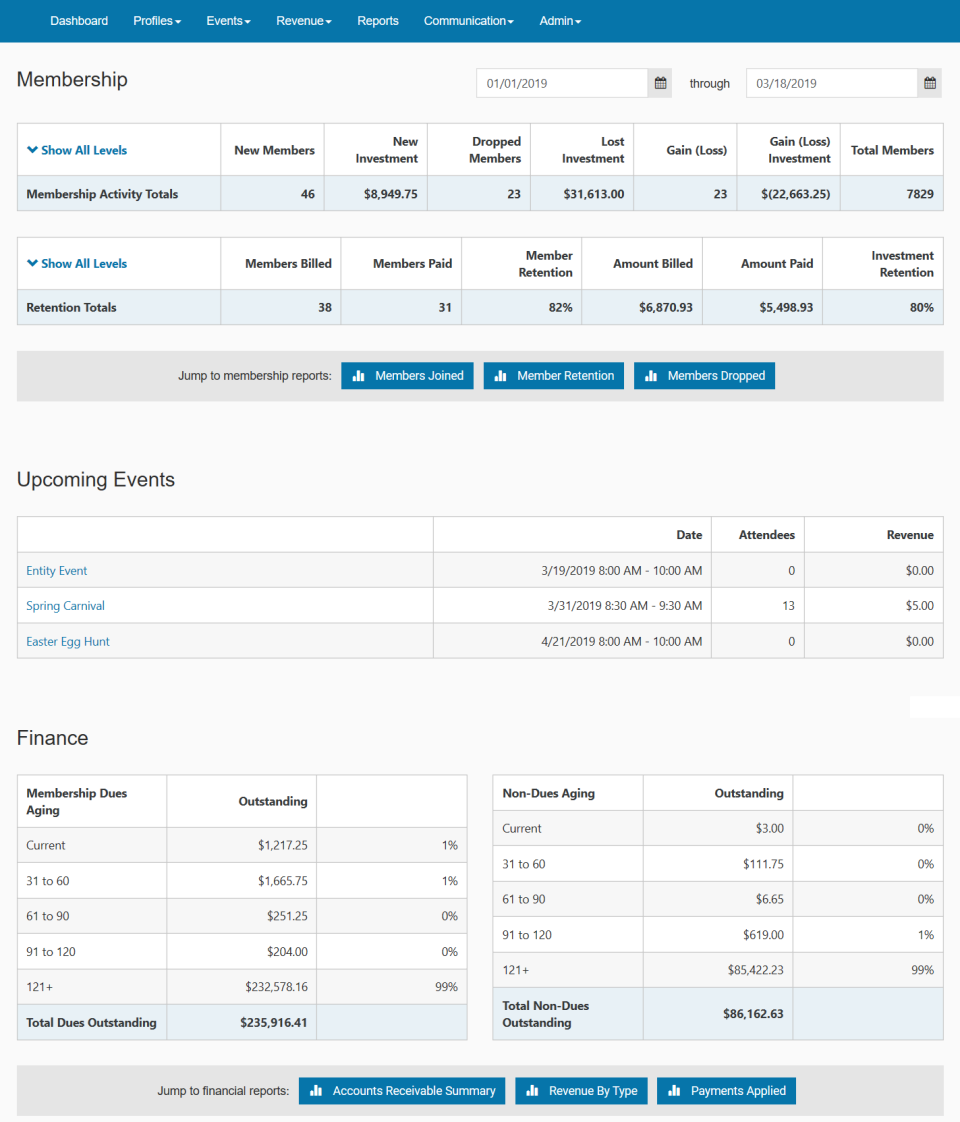The width and height of the screenshot is (960, 1122).
Task: Open the Reports menu item
Action: [x=378, y=20]
